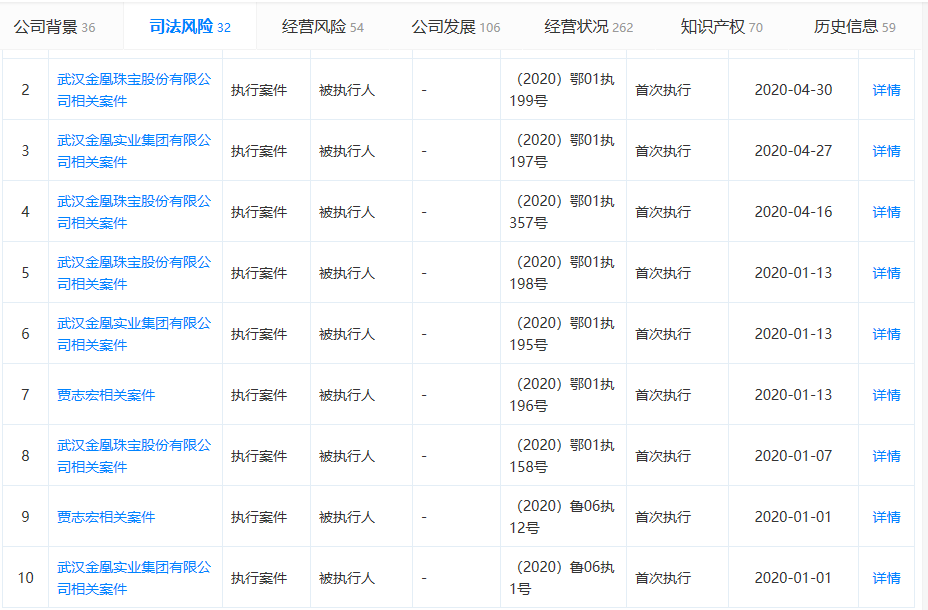Click 被执行人 in row 3
The width and height of the screenshot is (928, 610).
347,151
